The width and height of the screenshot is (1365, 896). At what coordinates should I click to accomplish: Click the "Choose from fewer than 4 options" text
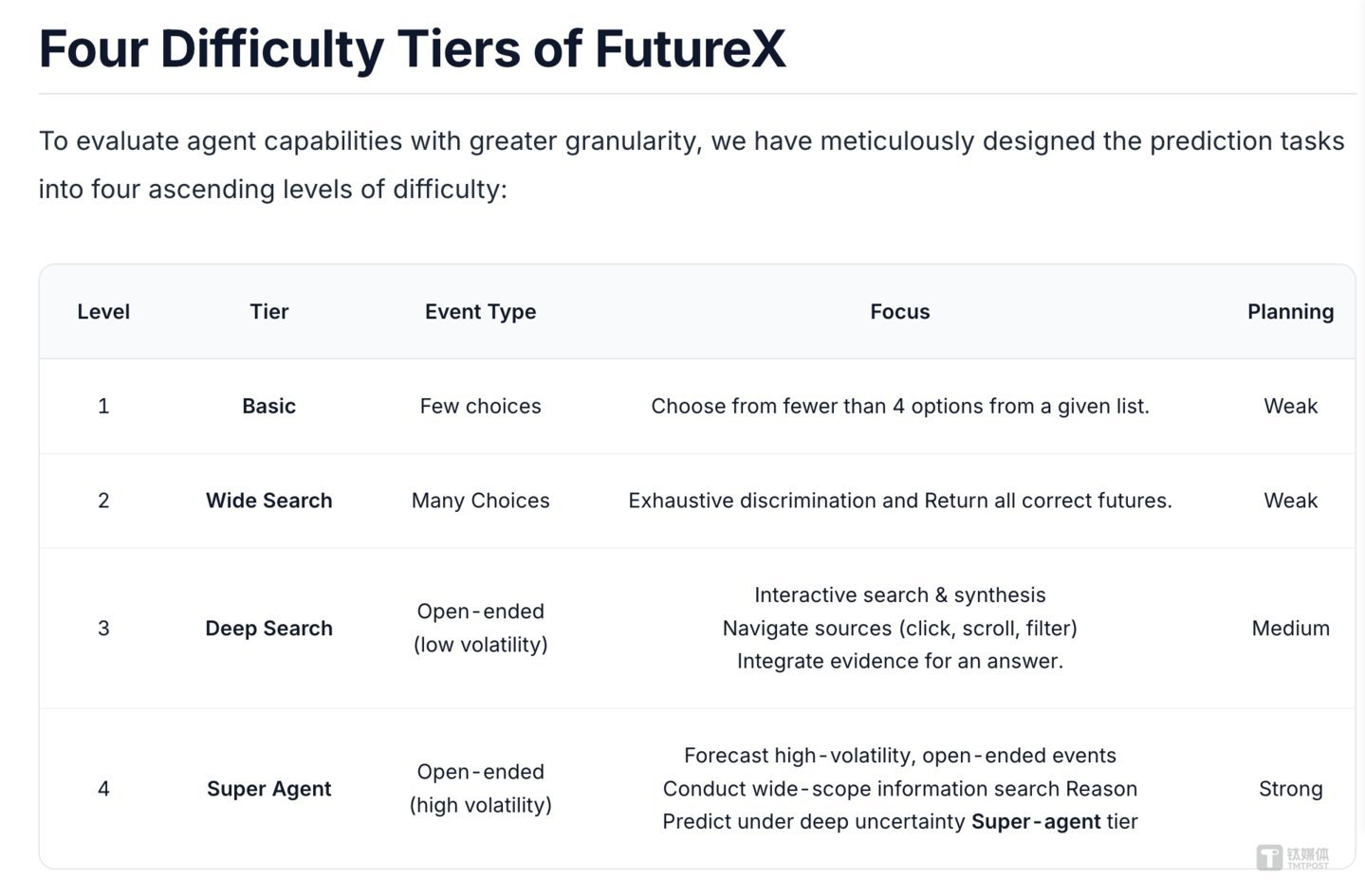(899, 407)
